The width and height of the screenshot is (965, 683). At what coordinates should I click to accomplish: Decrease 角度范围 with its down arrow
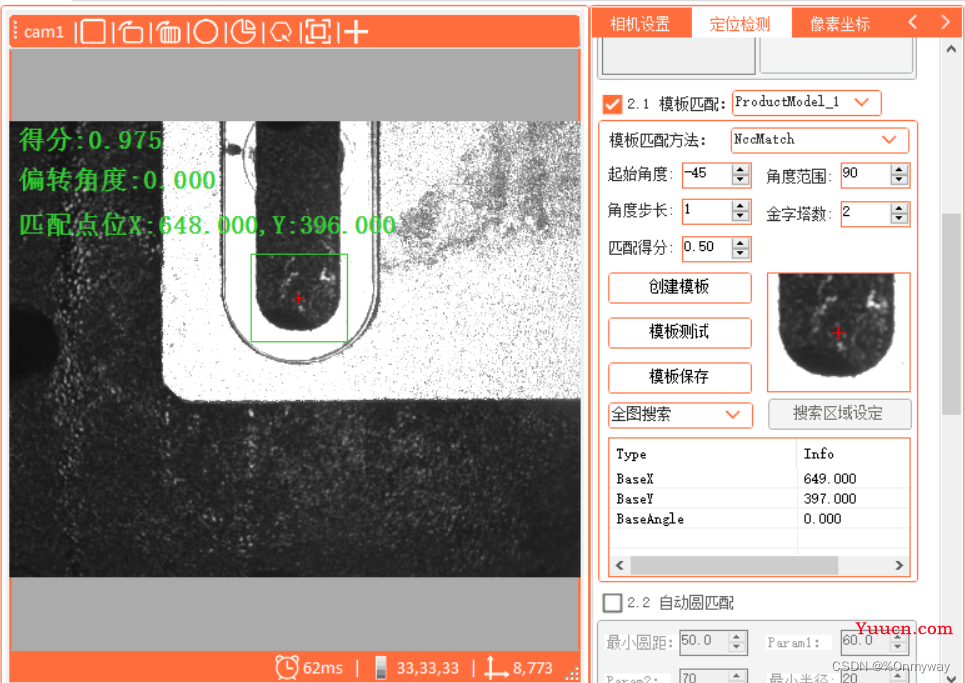[x=899, y=180]
